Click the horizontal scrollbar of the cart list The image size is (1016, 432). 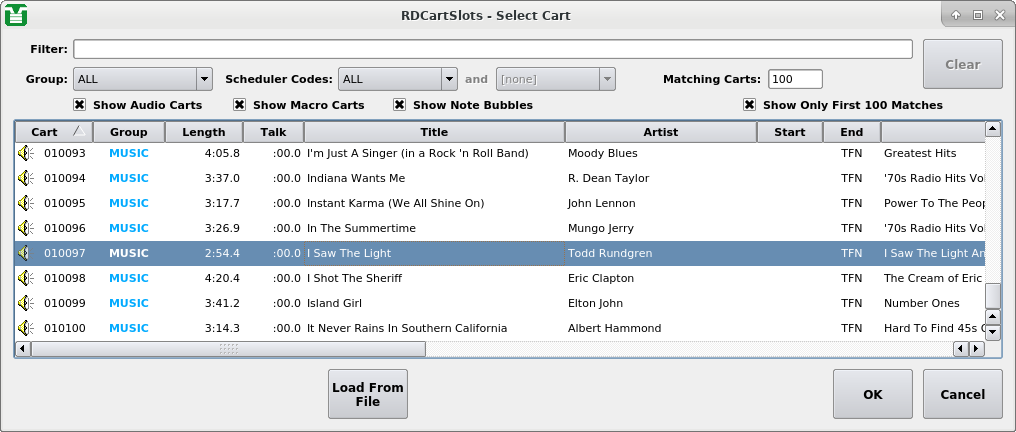228,349
